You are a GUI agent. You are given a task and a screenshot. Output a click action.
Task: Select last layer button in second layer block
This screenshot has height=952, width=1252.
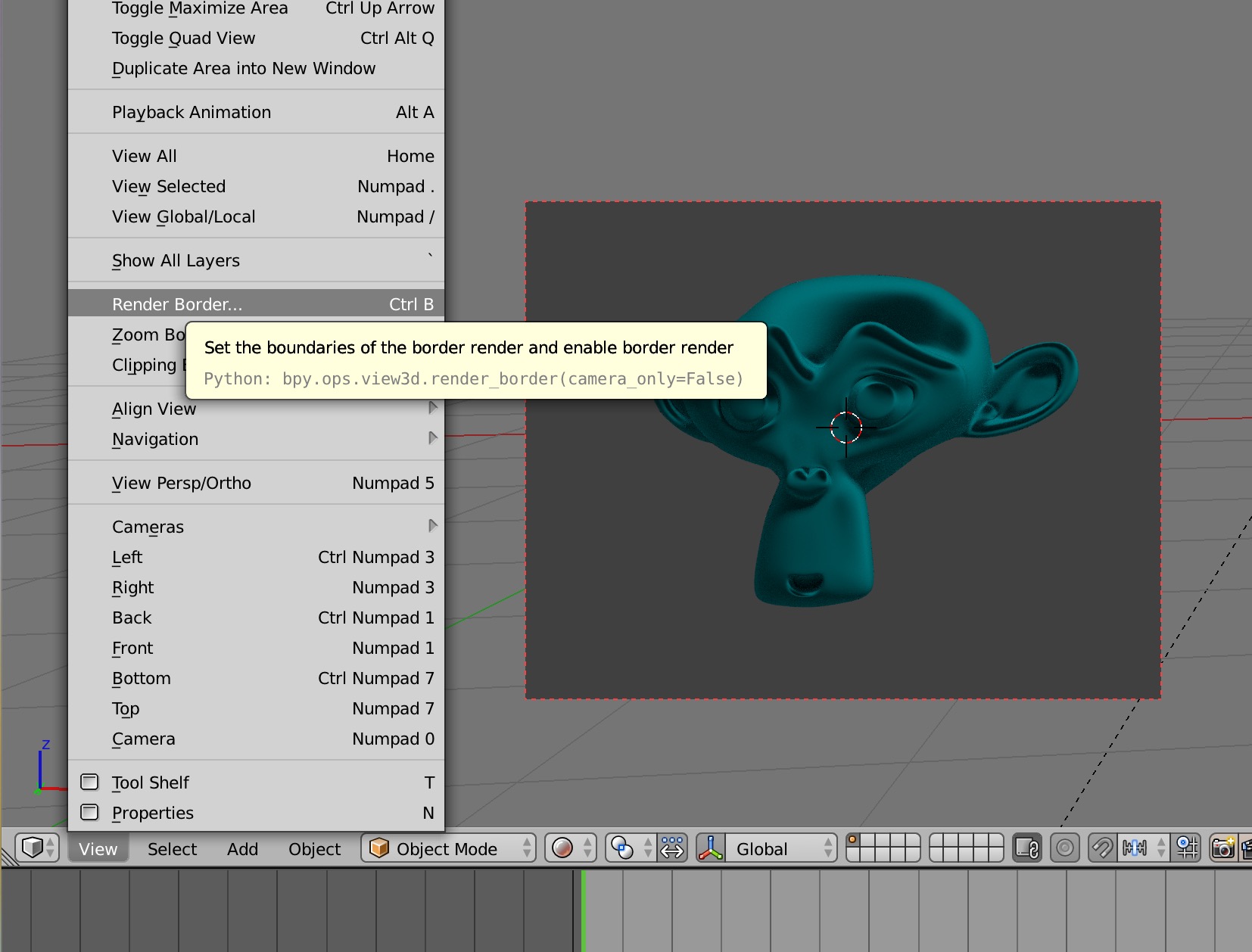coord(995,855)
